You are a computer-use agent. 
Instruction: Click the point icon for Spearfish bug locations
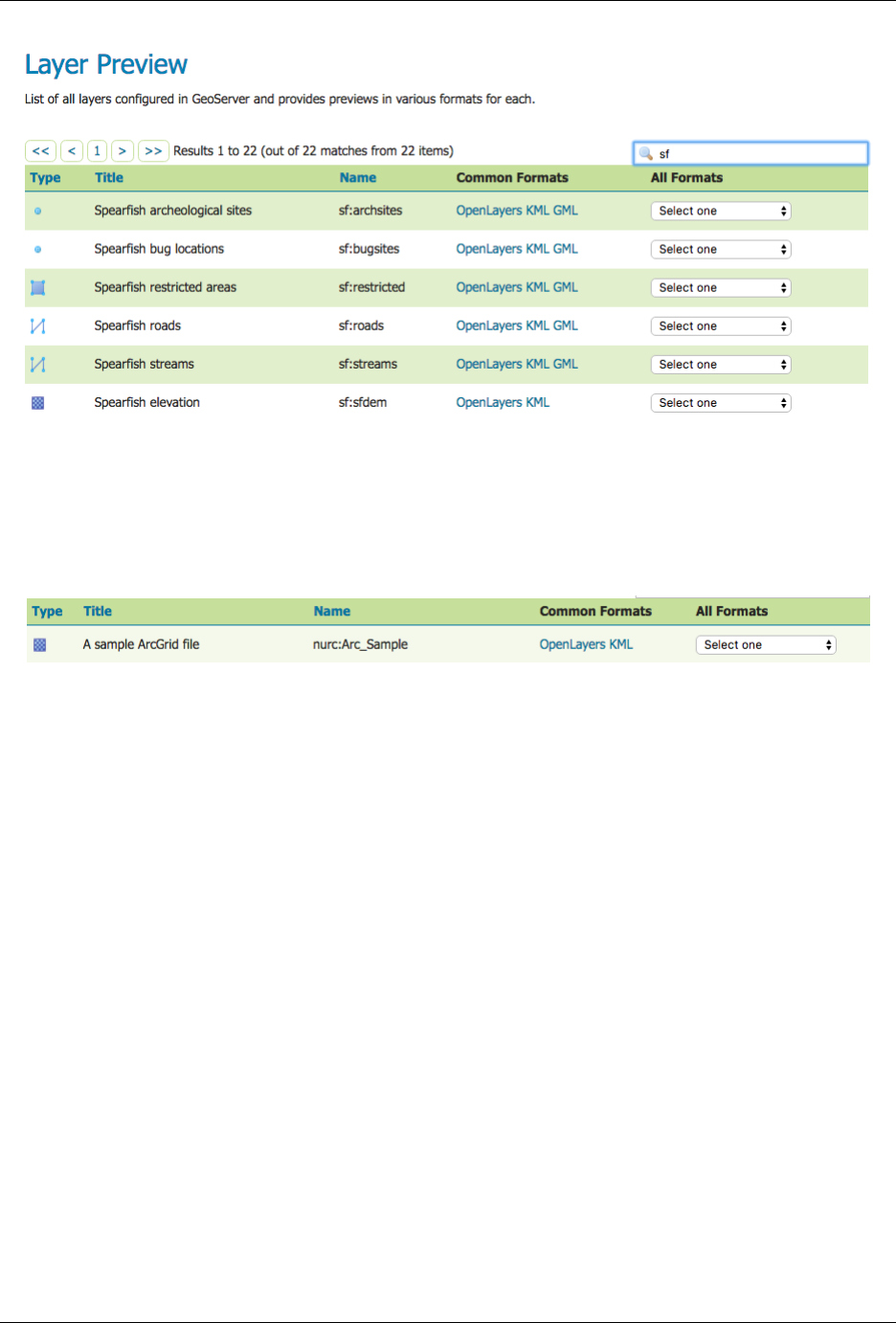(x=37, y=249)
